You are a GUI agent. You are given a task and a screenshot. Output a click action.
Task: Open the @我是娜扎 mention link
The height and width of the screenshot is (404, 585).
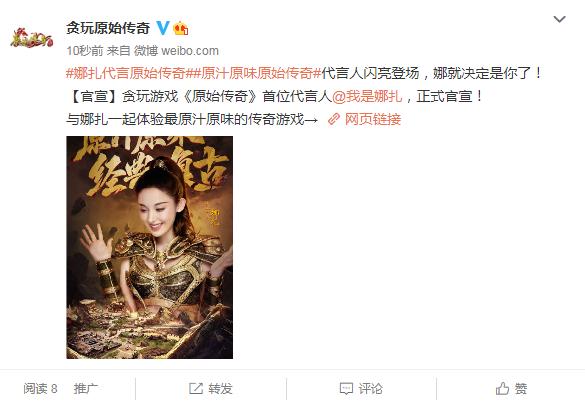coord(367,96)
